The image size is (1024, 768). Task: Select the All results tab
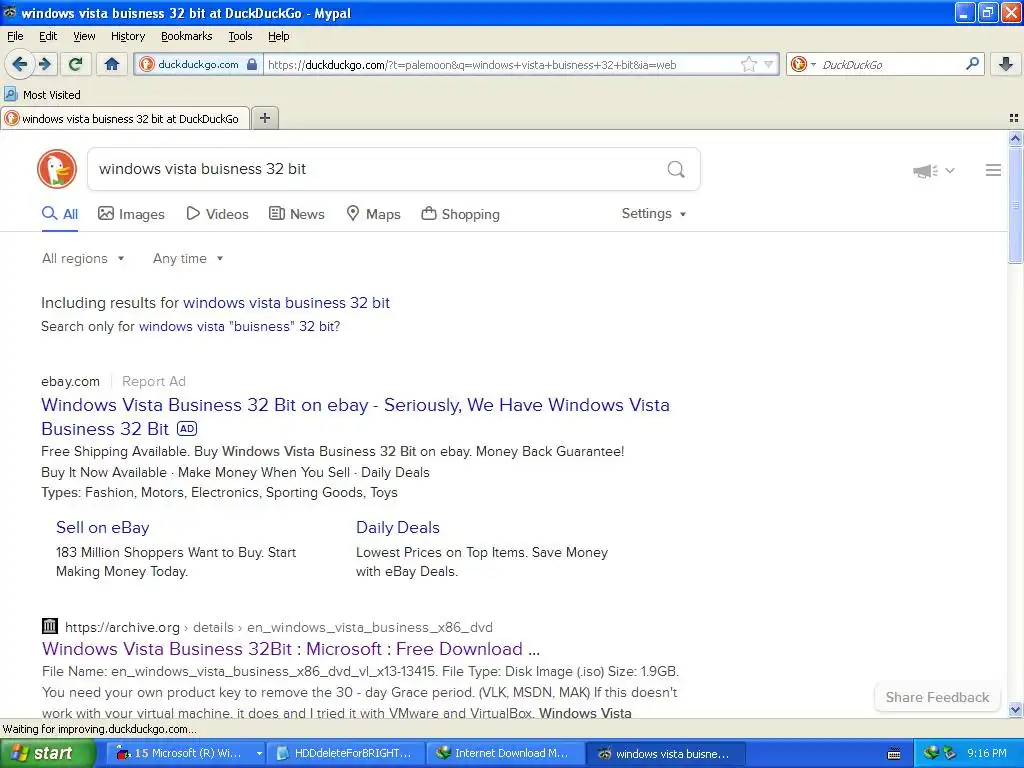coord(60,214)
